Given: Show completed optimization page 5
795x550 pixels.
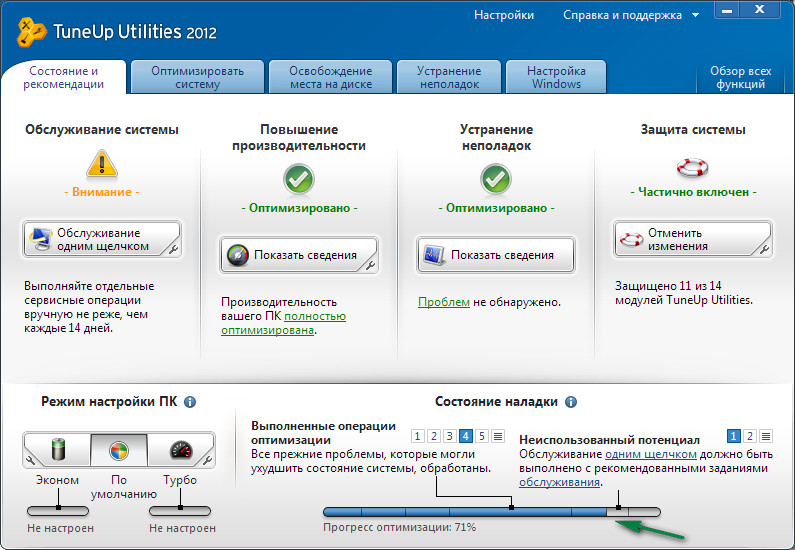Looking at the screenshot, I should (x=482, y=436).
